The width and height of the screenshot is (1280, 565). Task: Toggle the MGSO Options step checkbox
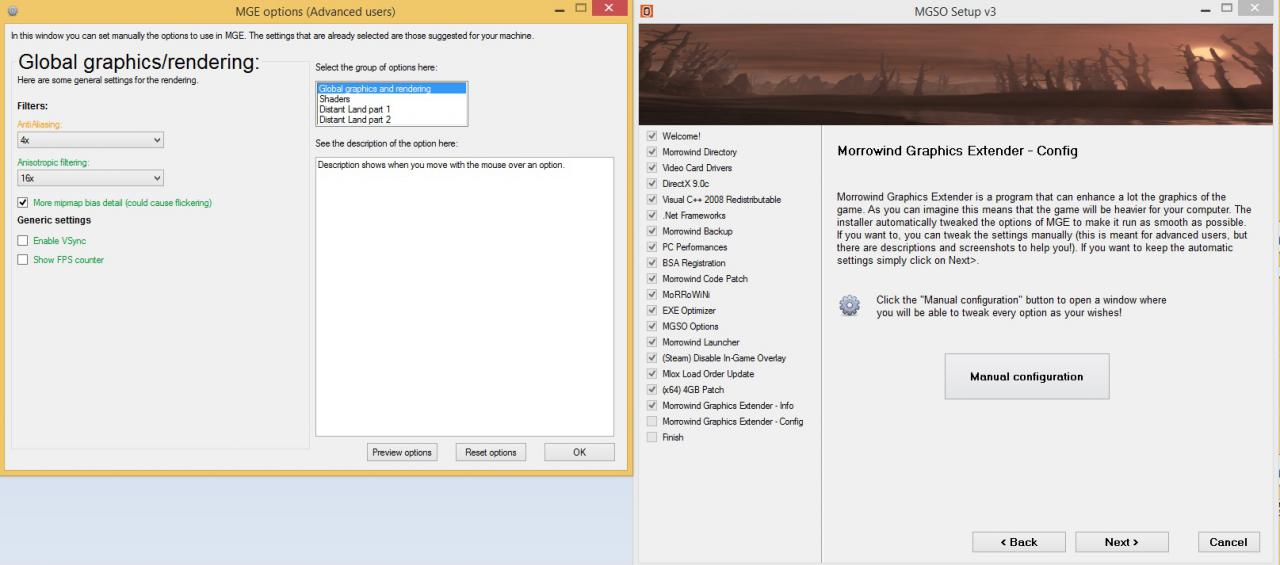tap(652, 326)
